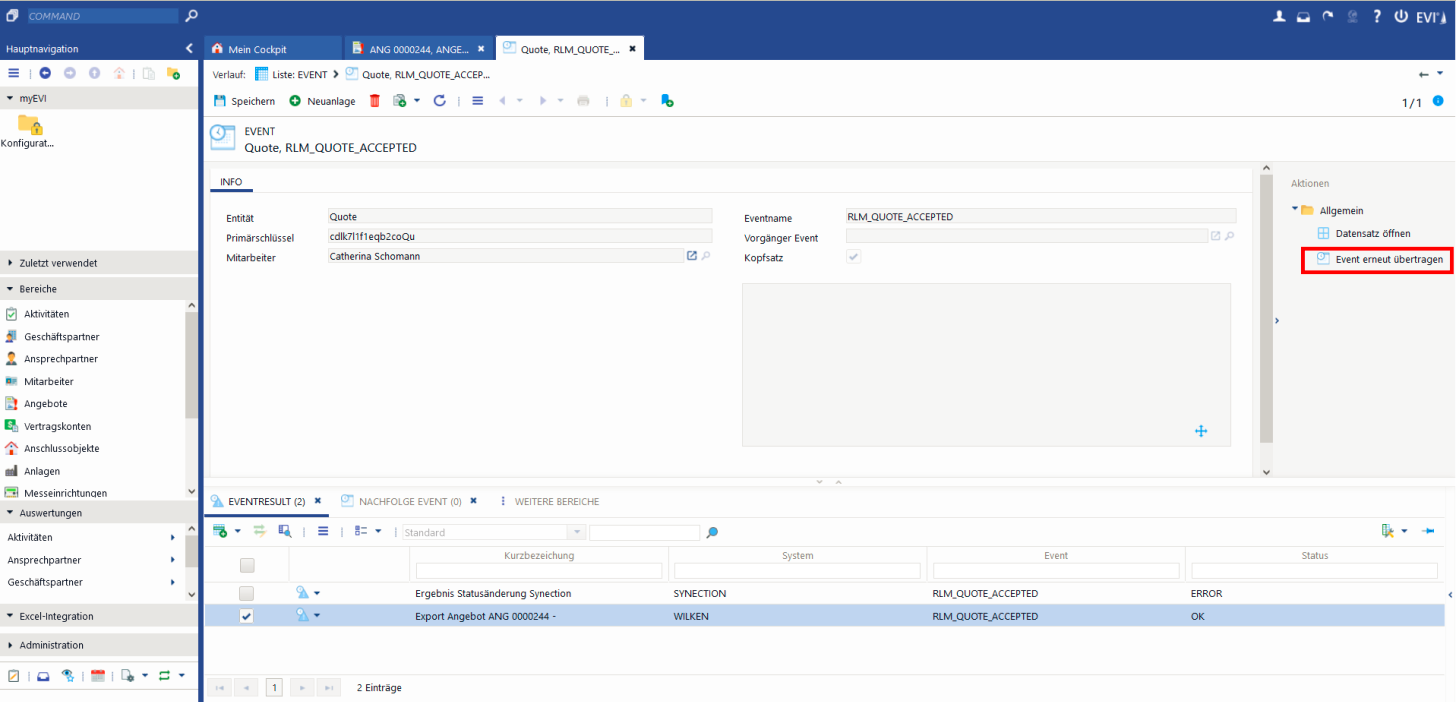Open the NACHFOLGE EVENT tab
1456x702 pixels.
point(409,501)
